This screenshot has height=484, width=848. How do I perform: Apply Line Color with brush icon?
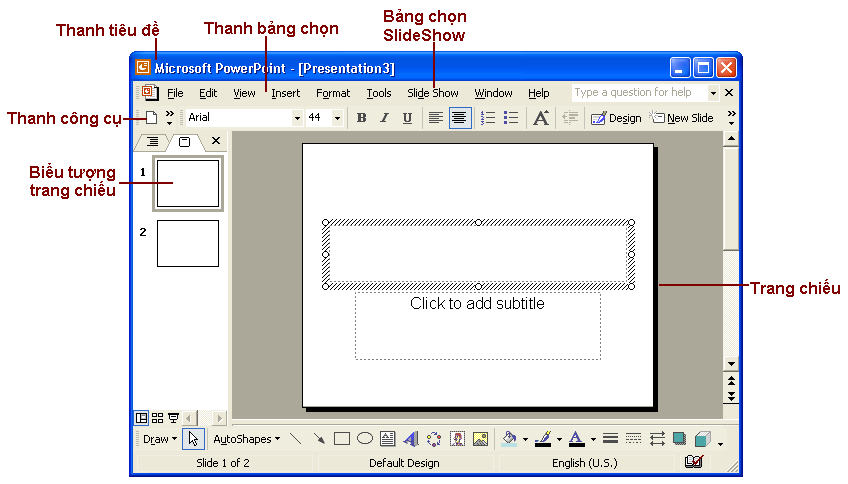coord(543,439)
